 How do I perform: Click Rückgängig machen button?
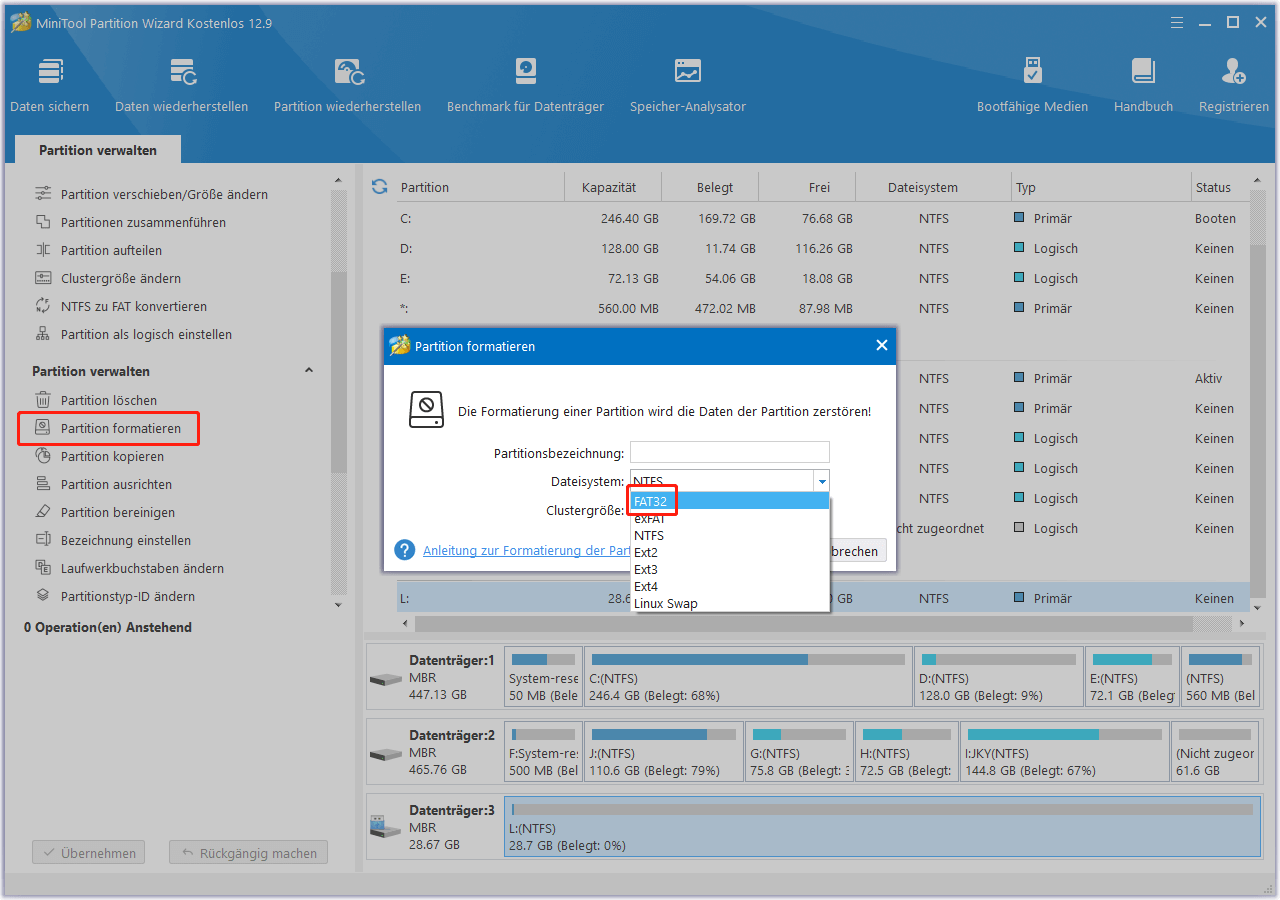(249, 853)
